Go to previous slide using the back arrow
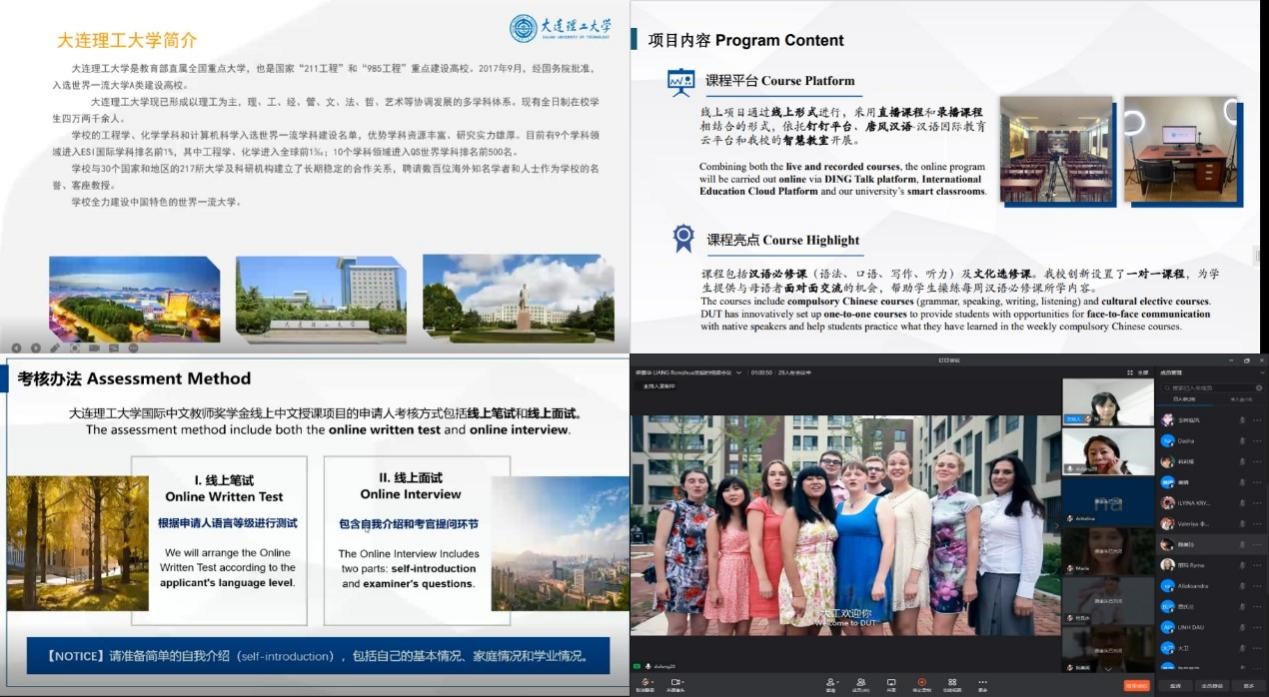This screenshot has width=1269, height=697. point(17,348)
